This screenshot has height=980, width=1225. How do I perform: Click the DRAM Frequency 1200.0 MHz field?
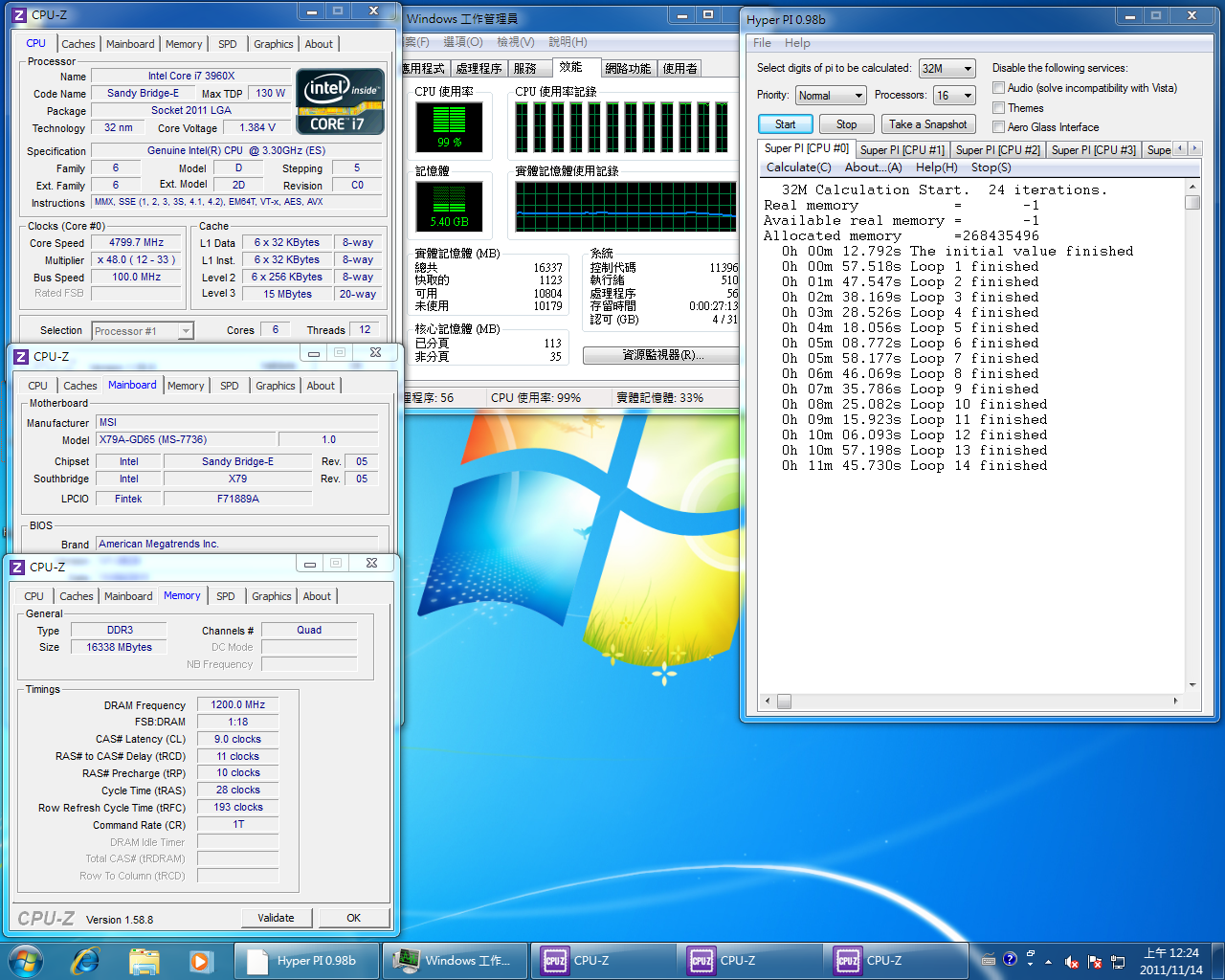tap(238, 704)
